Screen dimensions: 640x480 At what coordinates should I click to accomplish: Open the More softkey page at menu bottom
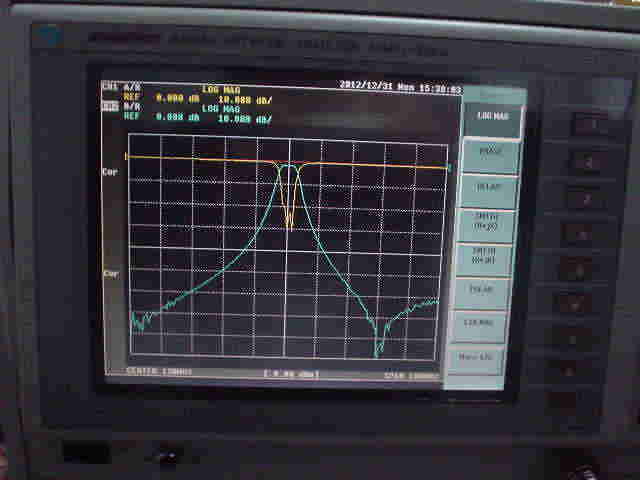(x=477, y=356)
